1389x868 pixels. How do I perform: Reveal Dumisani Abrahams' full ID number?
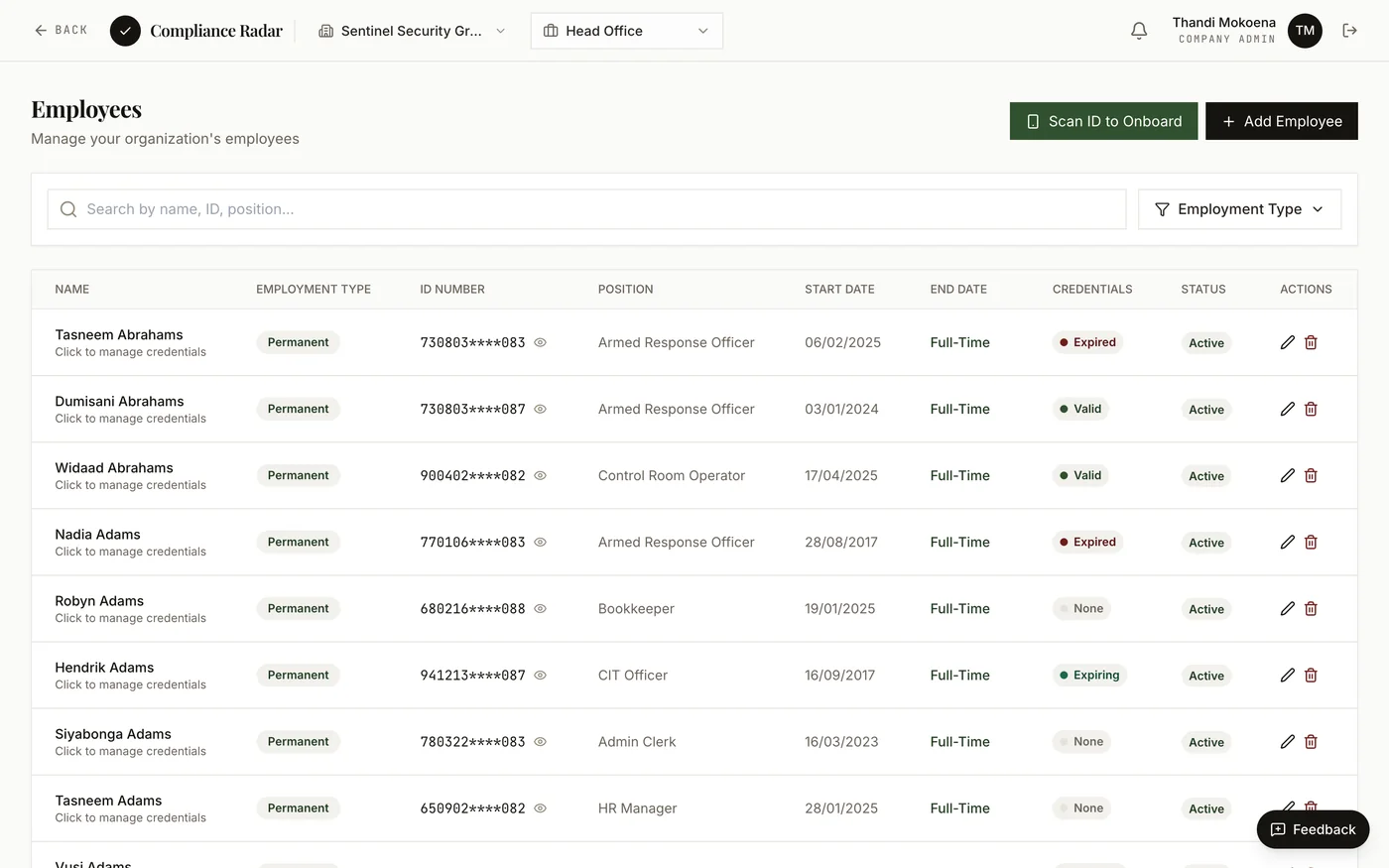click(x=541, y=409)
